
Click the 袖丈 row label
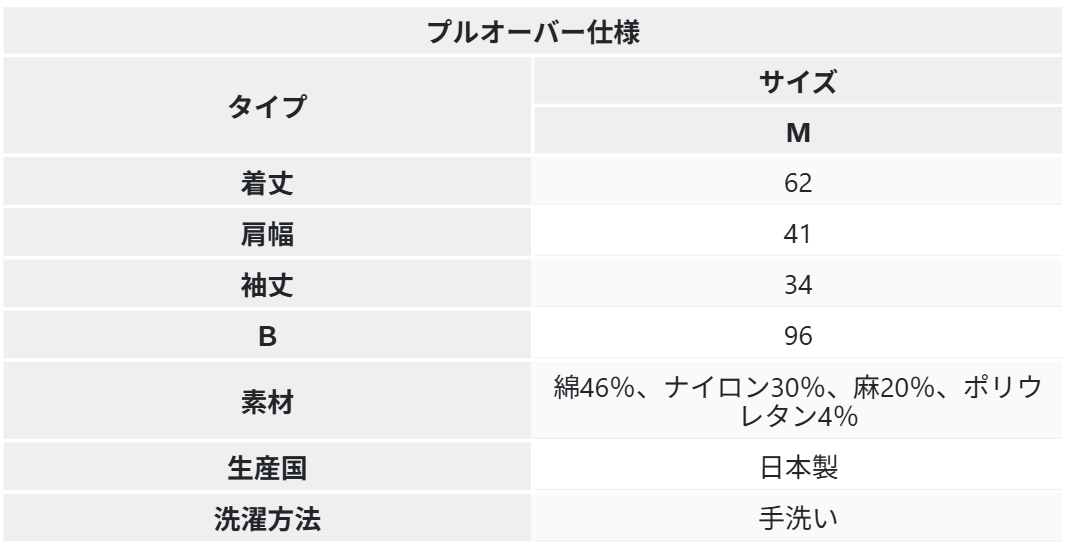[267, 283]
